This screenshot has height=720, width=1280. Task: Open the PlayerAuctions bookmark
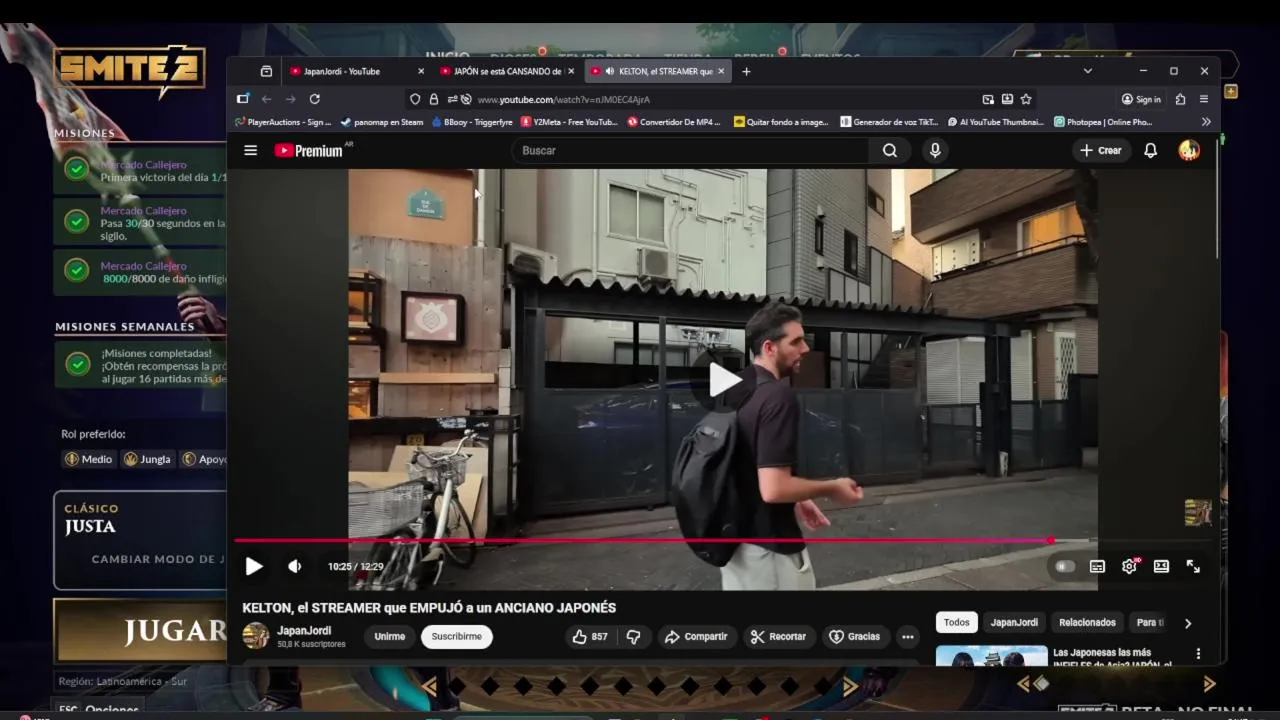(x=283, y=122)
